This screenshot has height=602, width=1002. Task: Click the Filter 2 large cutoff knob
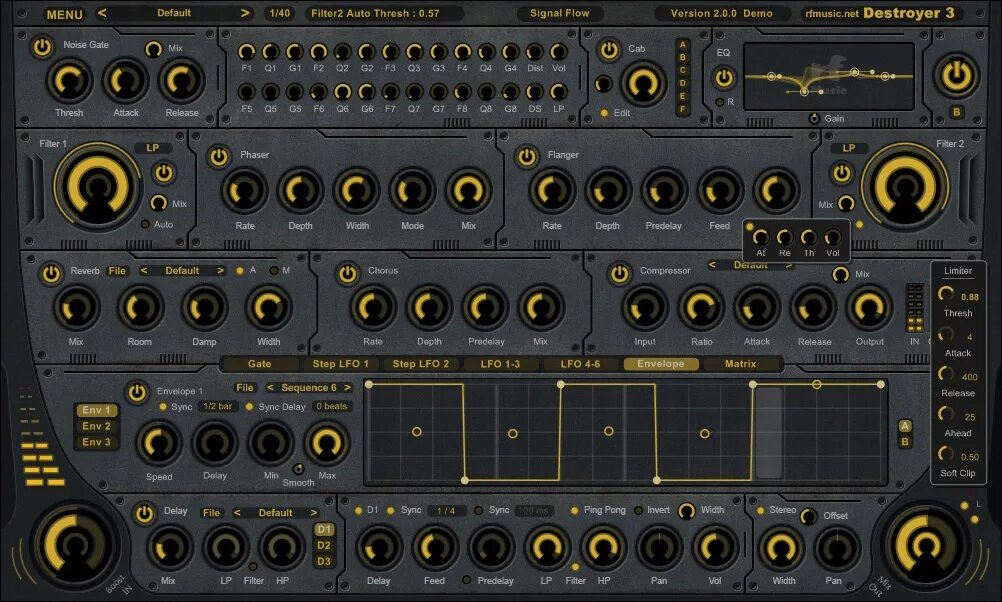coord(905,187)
